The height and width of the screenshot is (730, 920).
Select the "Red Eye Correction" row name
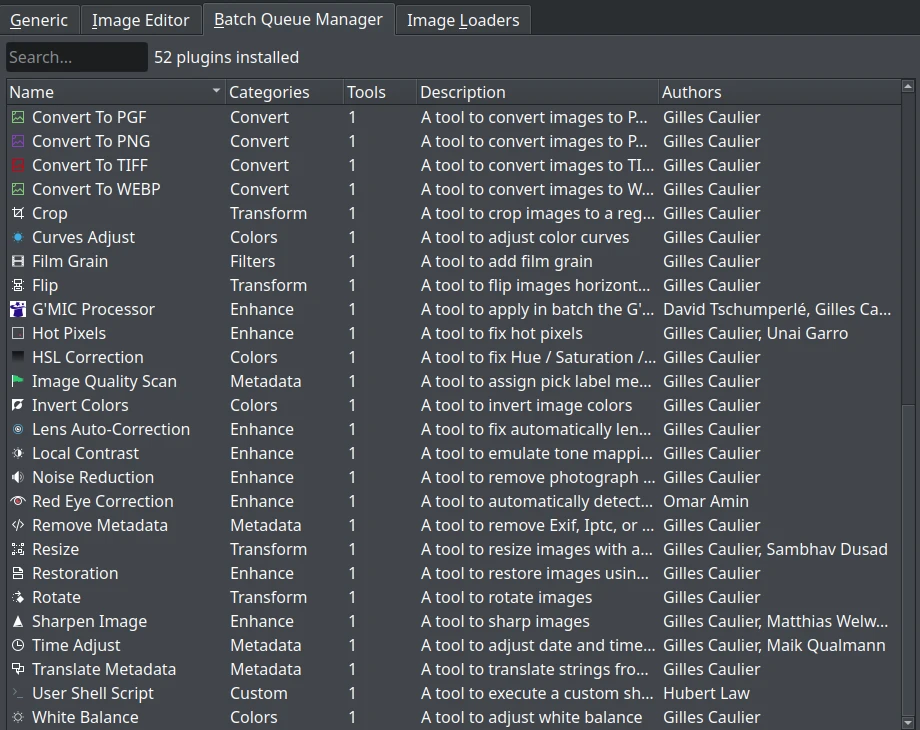[103, 501]
